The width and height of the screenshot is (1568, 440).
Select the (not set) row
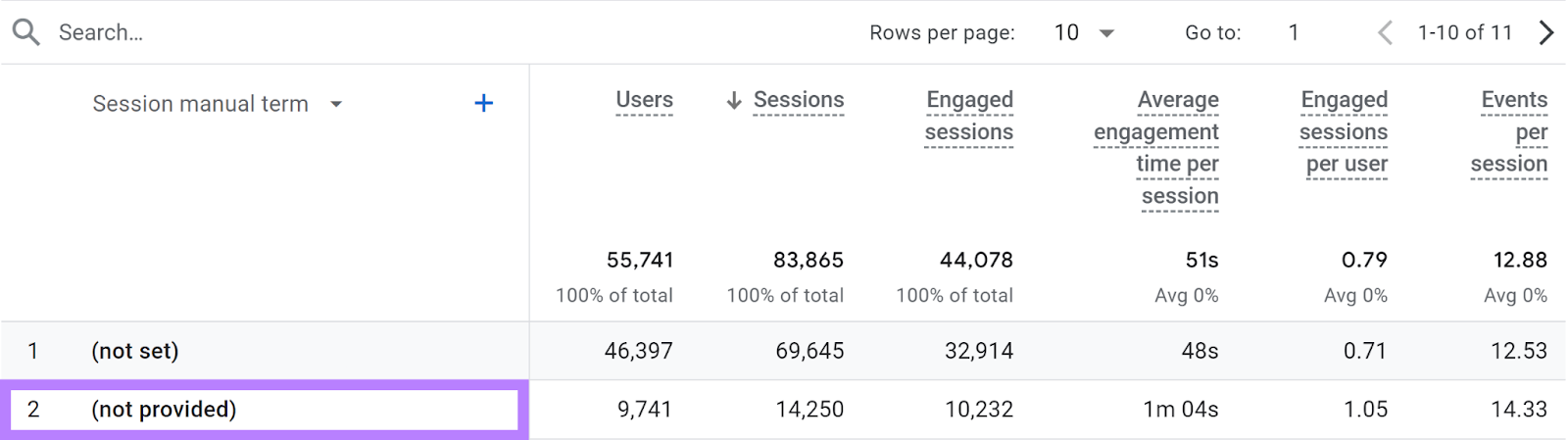click(135, 351)
